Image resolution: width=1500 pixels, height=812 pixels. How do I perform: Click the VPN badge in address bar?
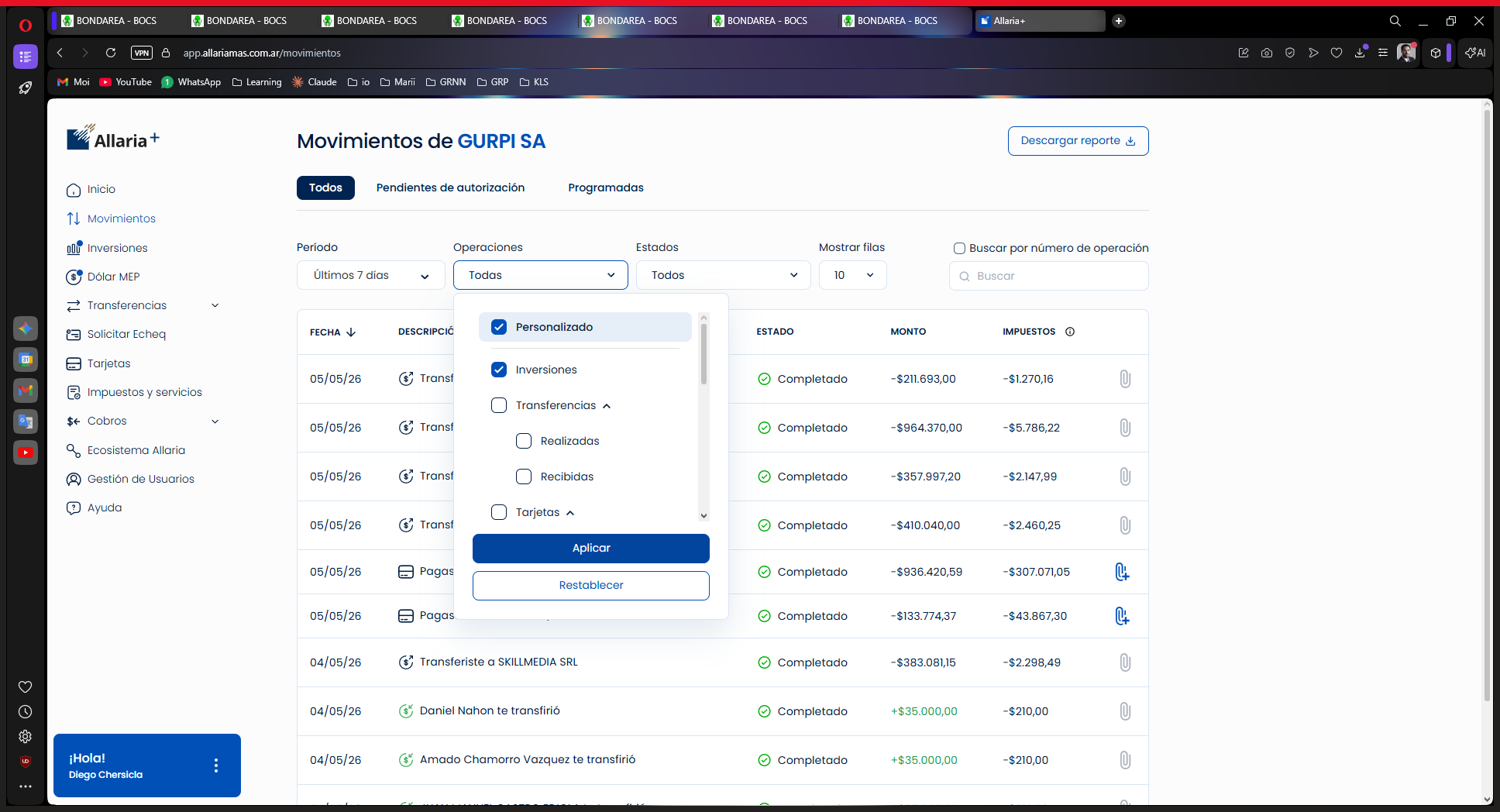pyautogui.click(x=142, y=53)
